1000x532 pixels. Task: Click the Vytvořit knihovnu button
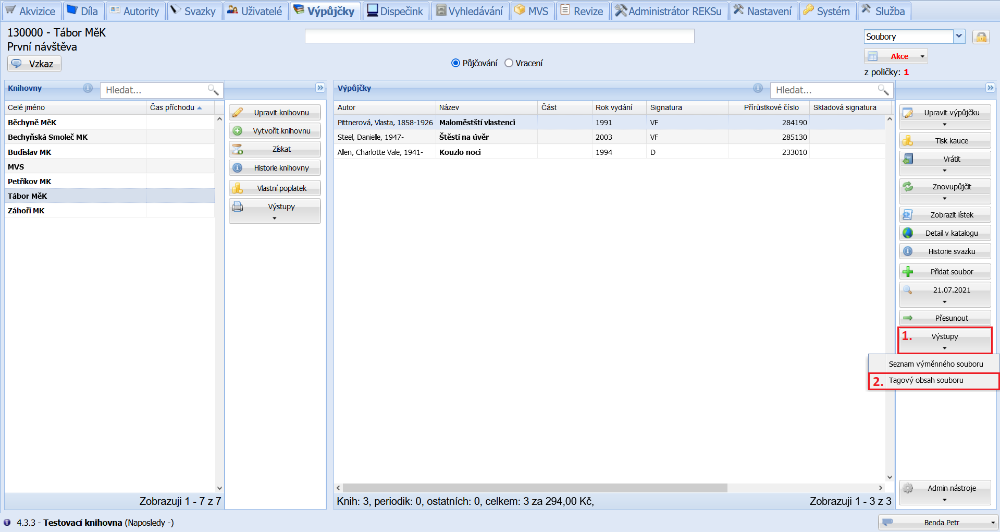pyautogui.click(x=275, y=131)
